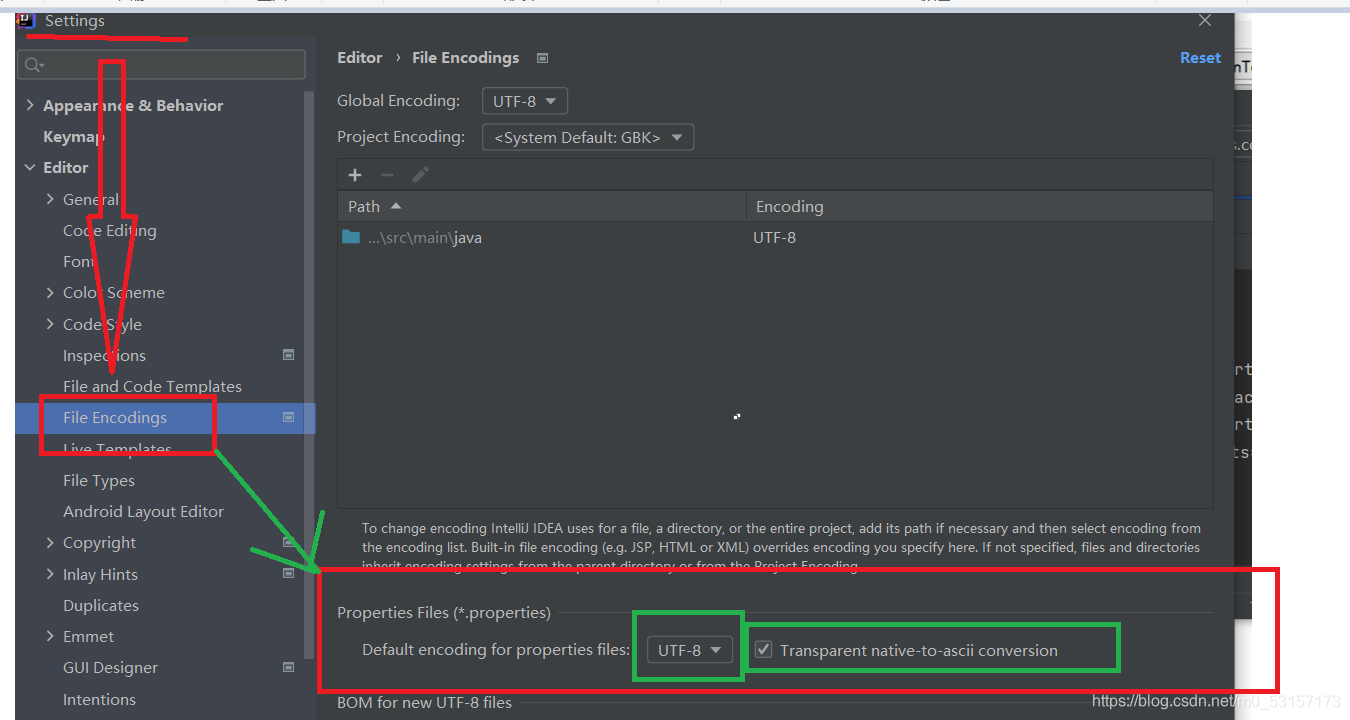Expand the Emmet node

(x=50, y=636)
